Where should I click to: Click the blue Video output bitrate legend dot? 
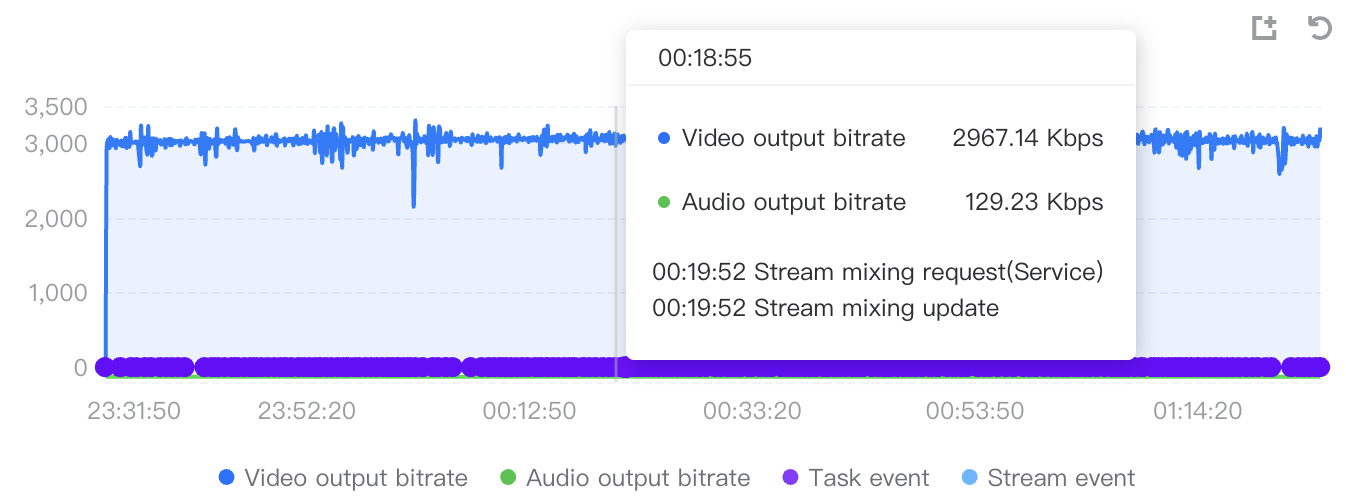click(227, 478)
